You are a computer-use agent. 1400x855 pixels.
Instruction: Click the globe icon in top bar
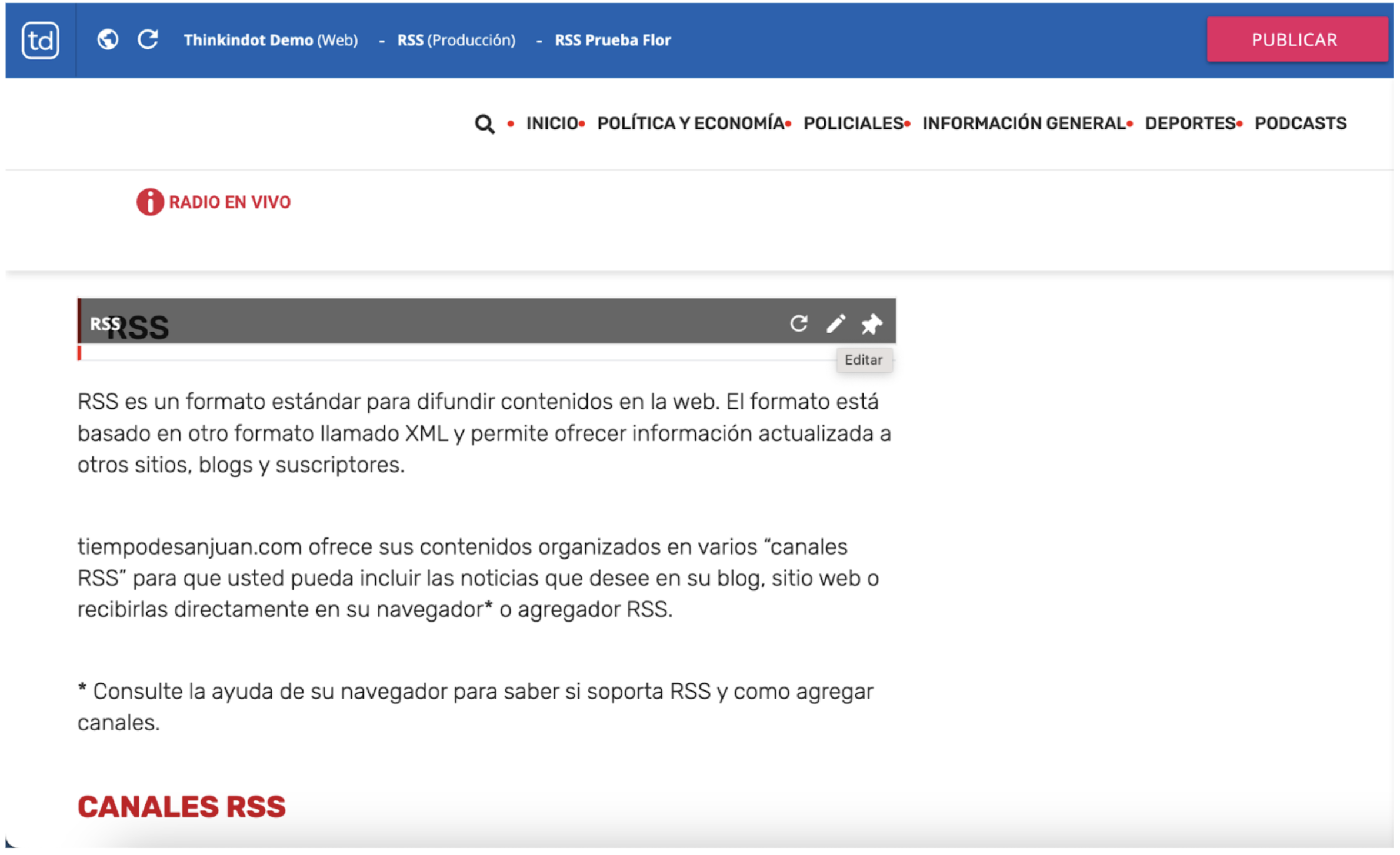point(108,39)
